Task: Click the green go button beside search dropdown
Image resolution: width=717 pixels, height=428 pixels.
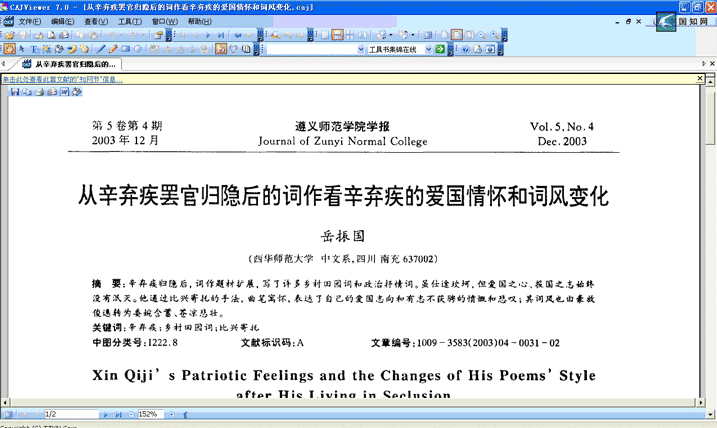Action: tap(440, 48)
